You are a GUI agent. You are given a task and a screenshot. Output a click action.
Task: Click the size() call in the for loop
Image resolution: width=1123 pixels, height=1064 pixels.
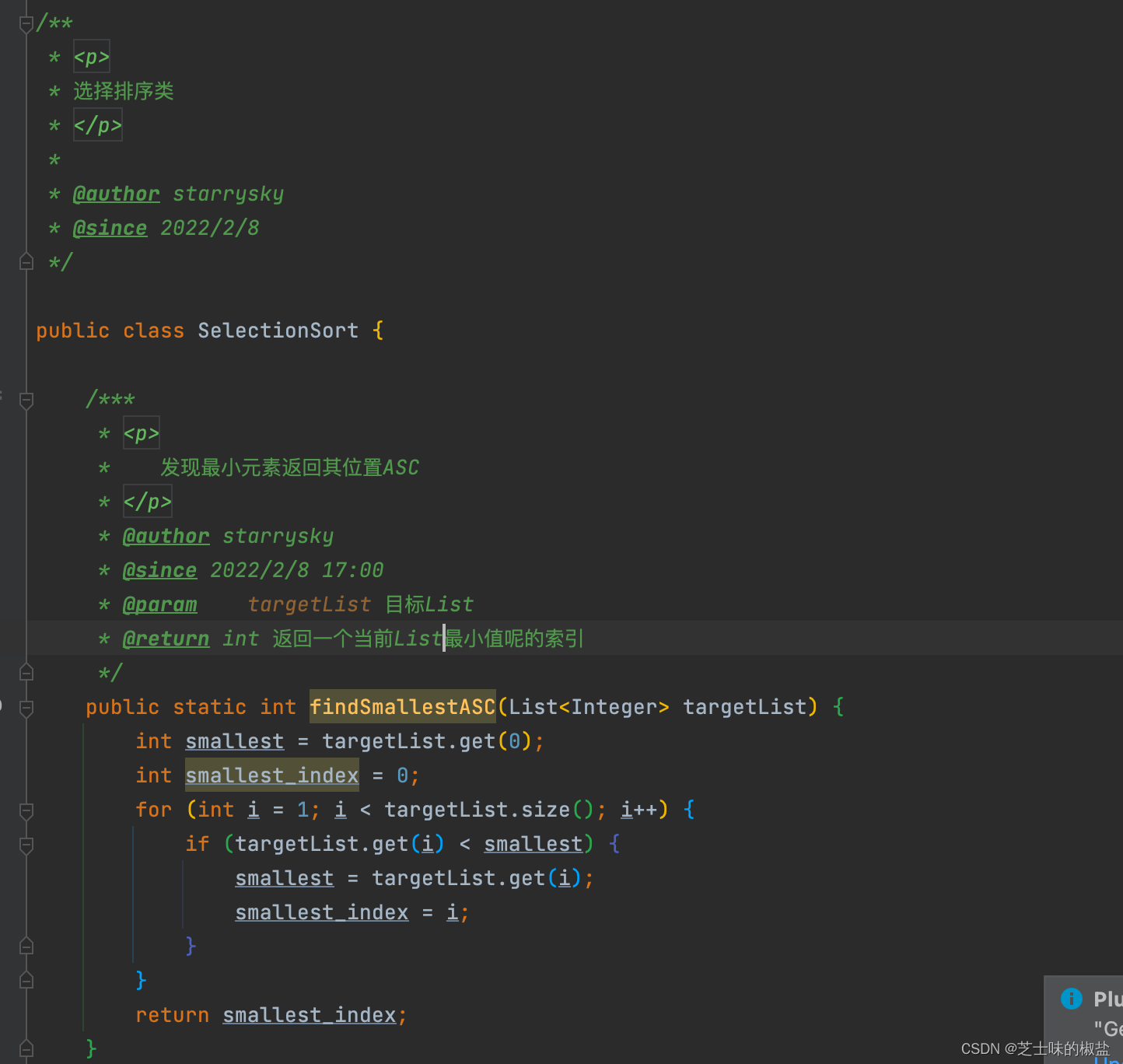pyautogui.click(x=558, y=810)
